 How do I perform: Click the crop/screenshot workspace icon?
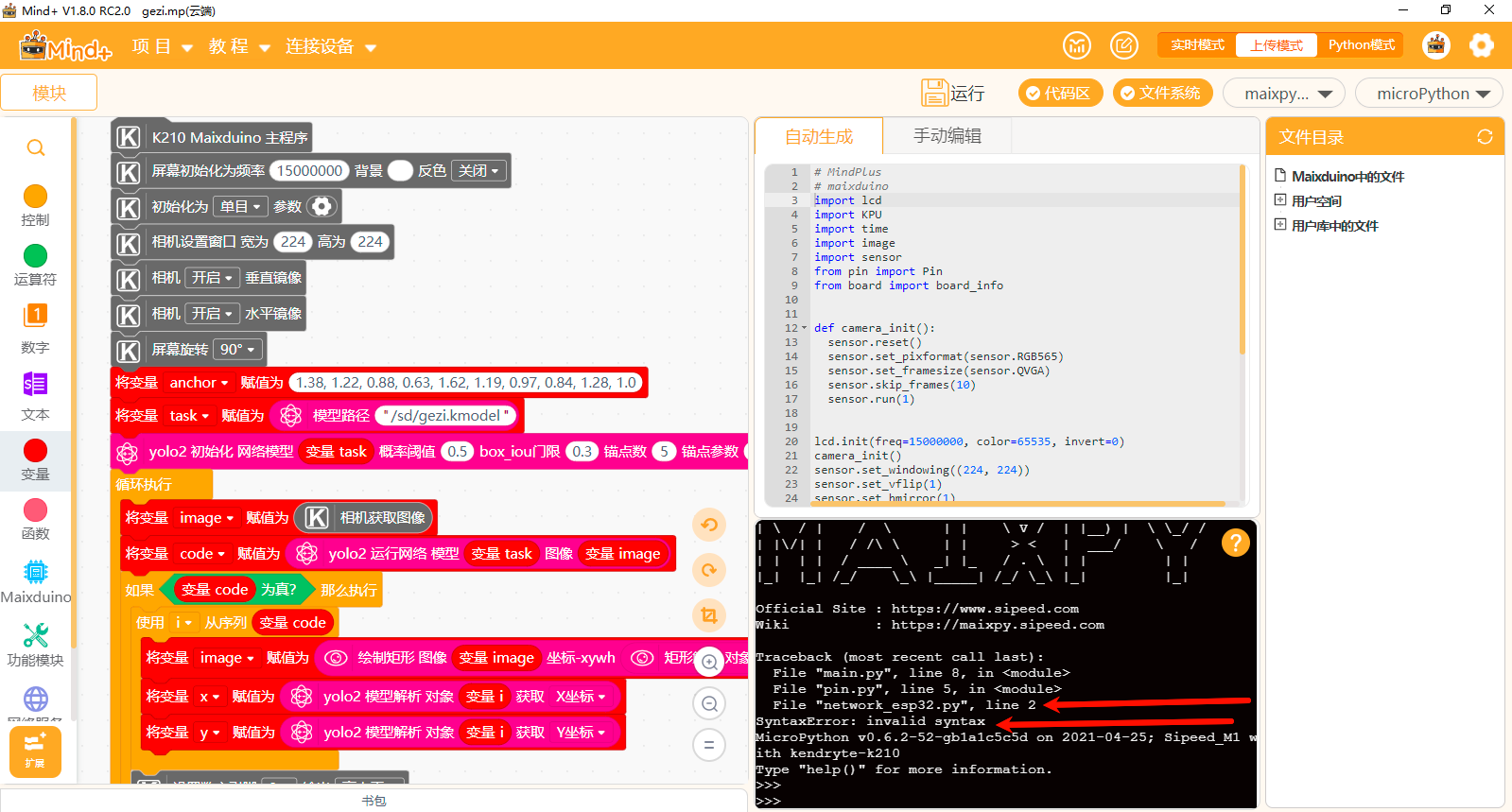709,615
